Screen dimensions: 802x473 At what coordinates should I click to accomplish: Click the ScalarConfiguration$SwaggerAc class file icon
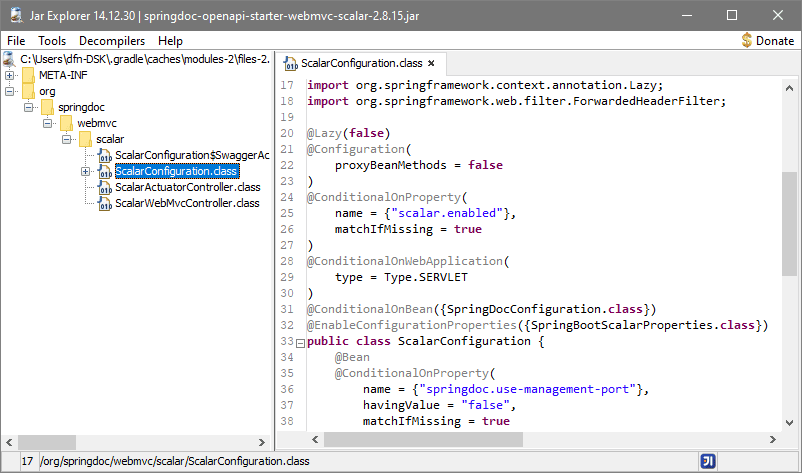point(104,155)
